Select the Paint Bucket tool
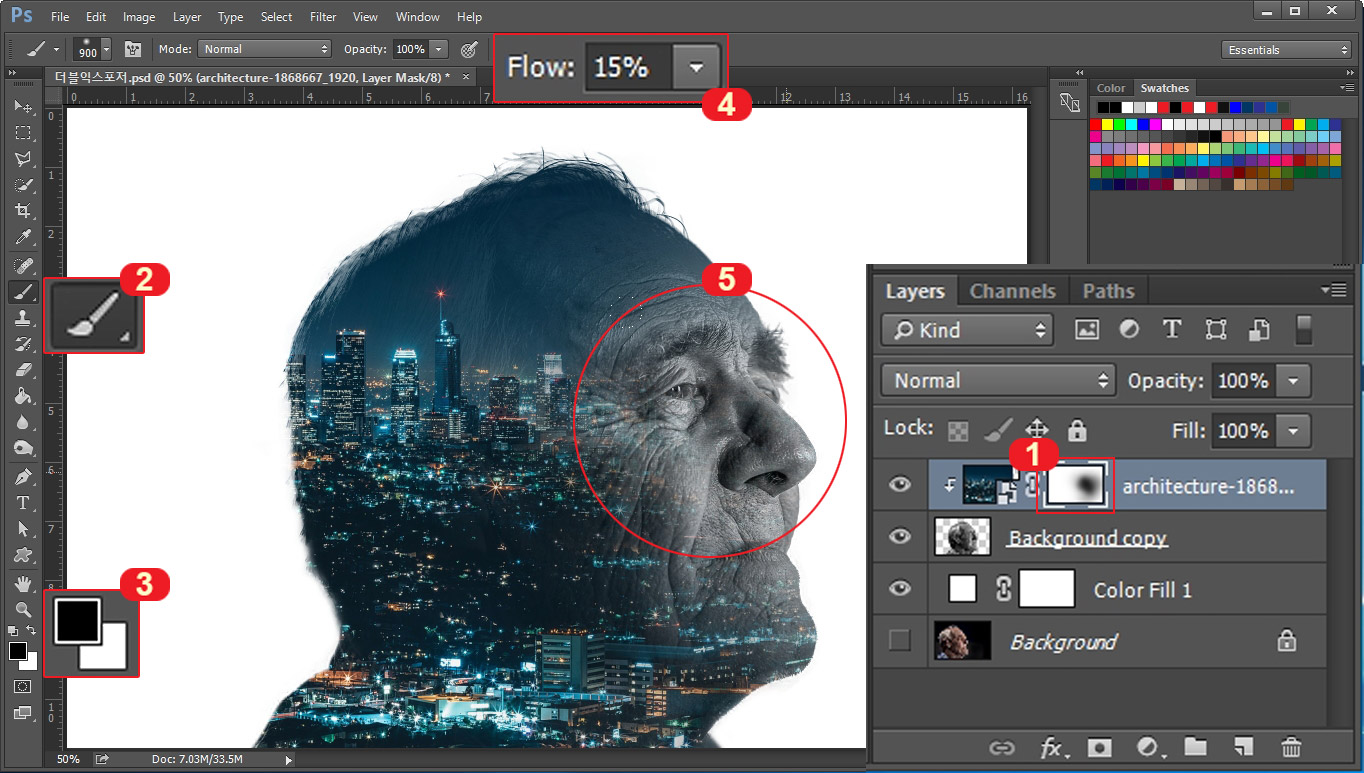1364x773 pixels. (x=23, y=396)
